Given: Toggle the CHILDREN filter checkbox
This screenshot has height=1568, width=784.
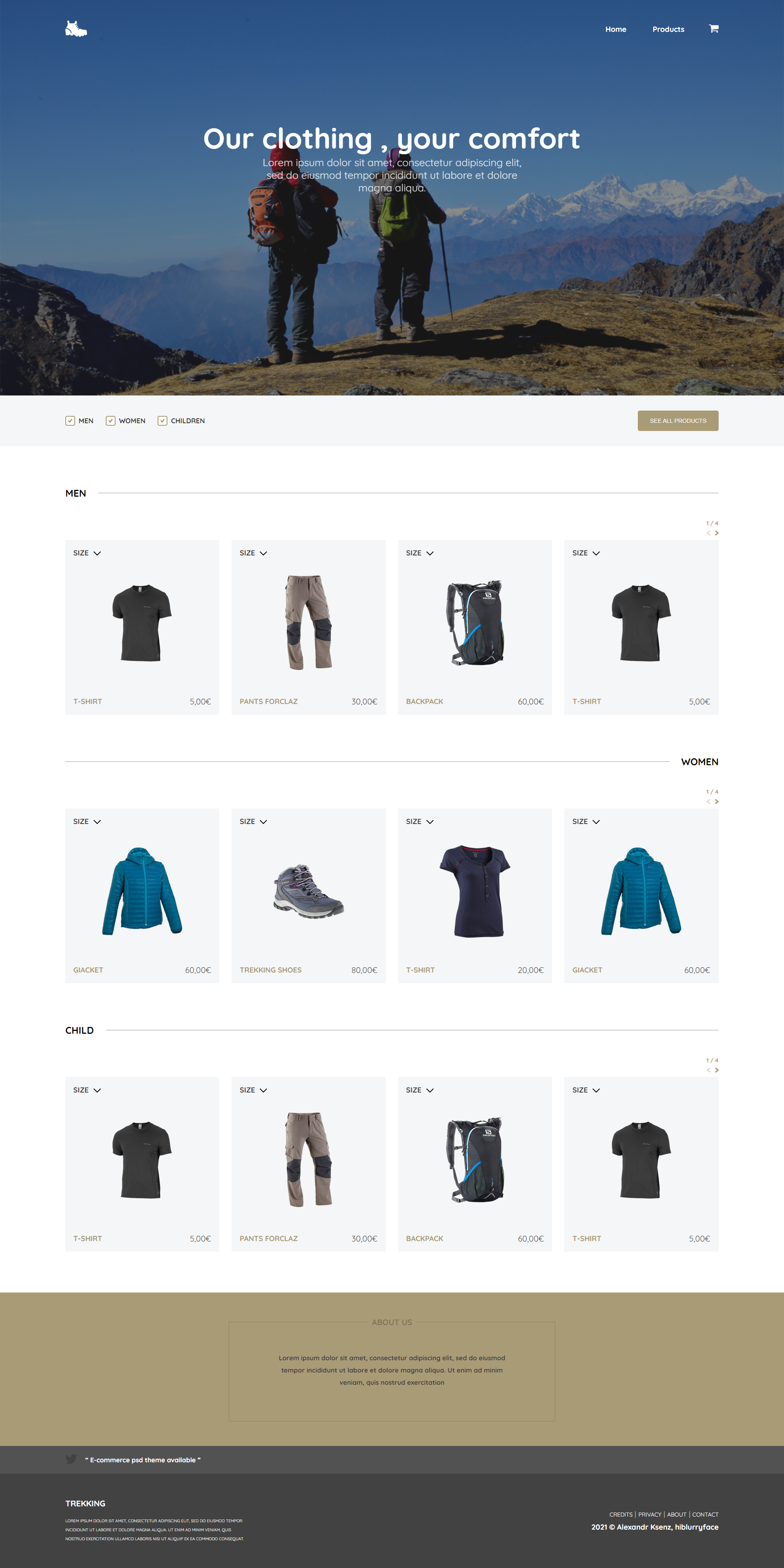Looking at the screenshot, I should coord(163,421).
